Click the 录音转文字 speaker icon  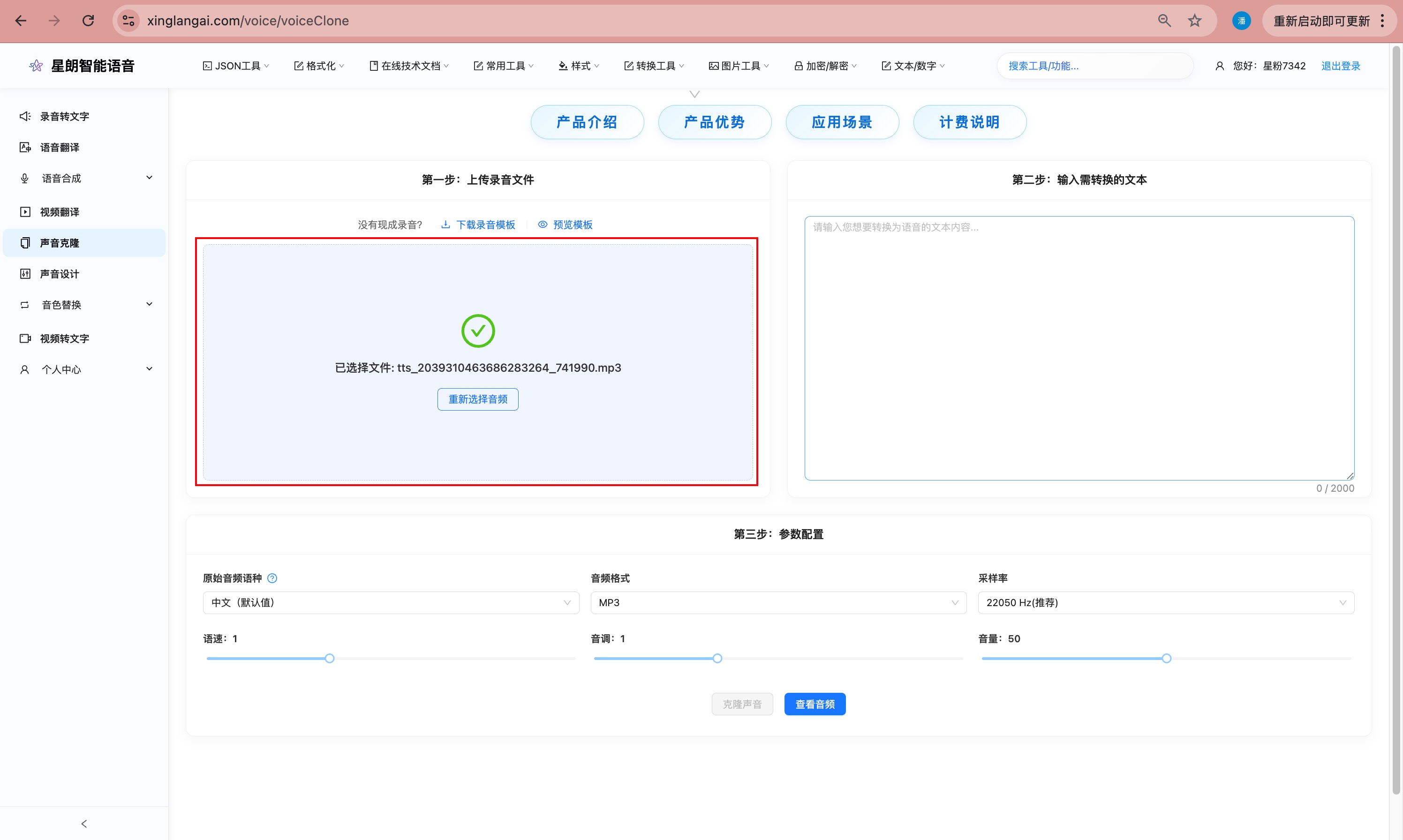(x=25, y=116)
